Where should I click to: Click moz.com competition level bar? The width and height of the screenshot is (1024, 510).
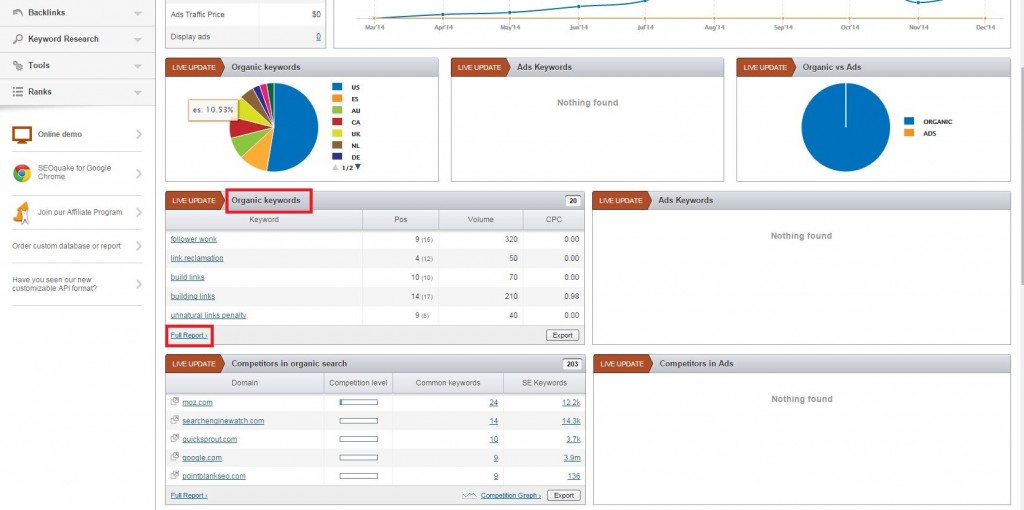tap(359, 402)
